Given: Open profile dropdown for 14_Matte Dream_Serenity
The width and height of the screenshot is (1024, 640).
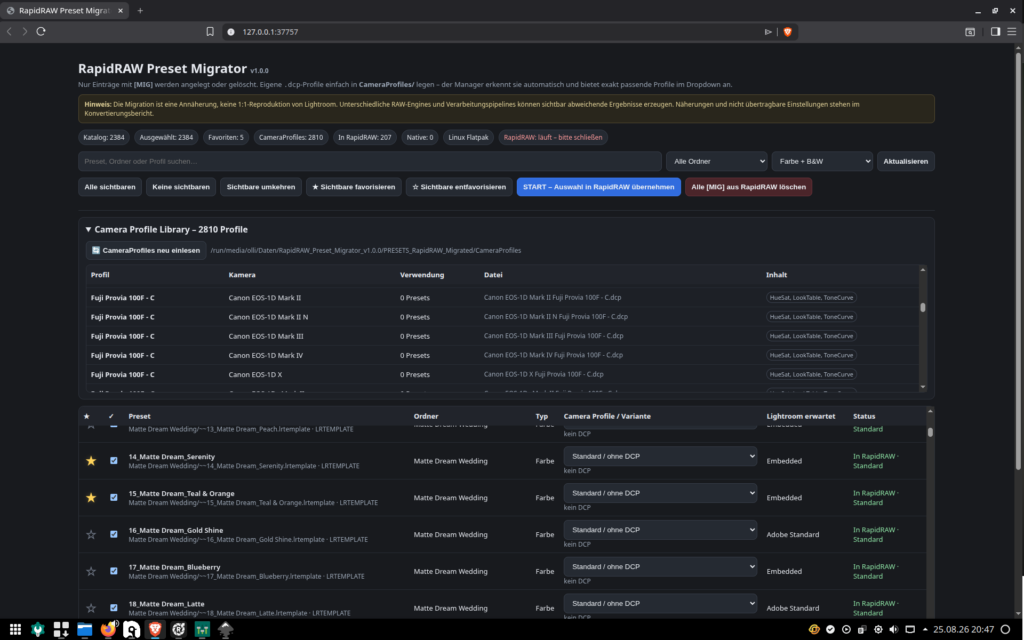Looking at the screenshot, I should pos(660,456).
